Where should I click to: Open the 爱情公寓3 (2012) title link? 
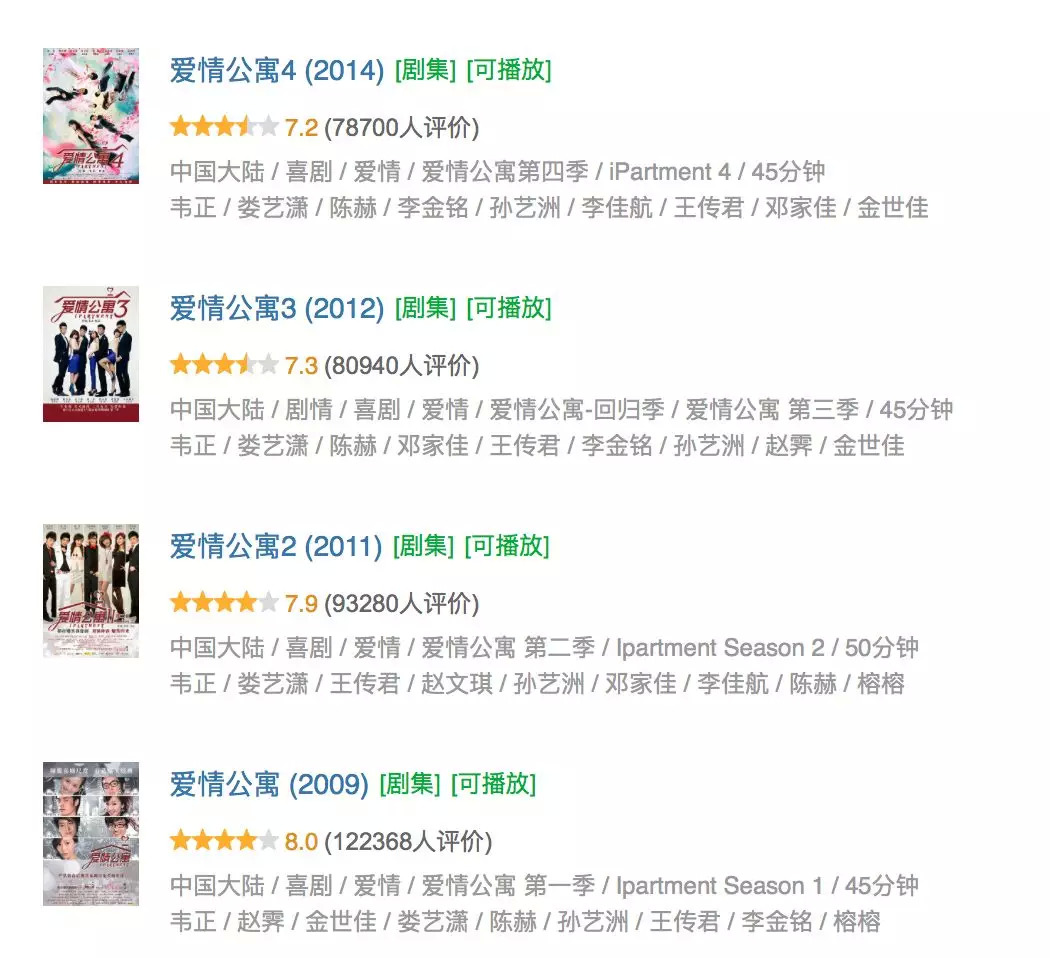[x=277, y=309]
